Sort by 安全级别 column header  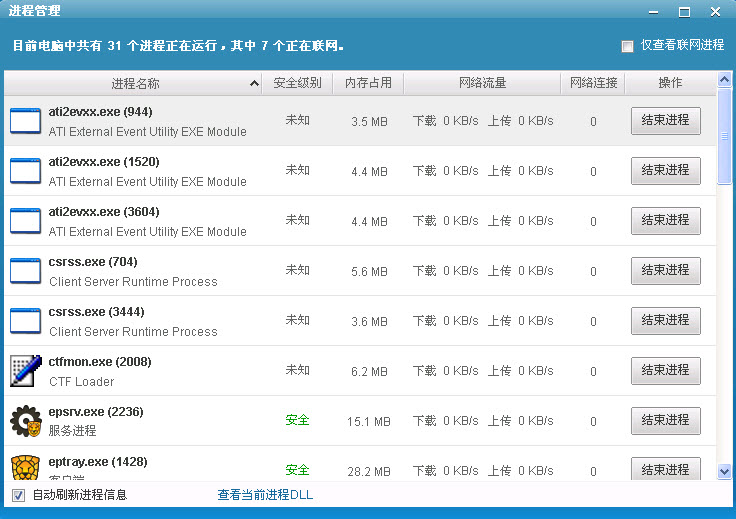[x=297, y=83]
